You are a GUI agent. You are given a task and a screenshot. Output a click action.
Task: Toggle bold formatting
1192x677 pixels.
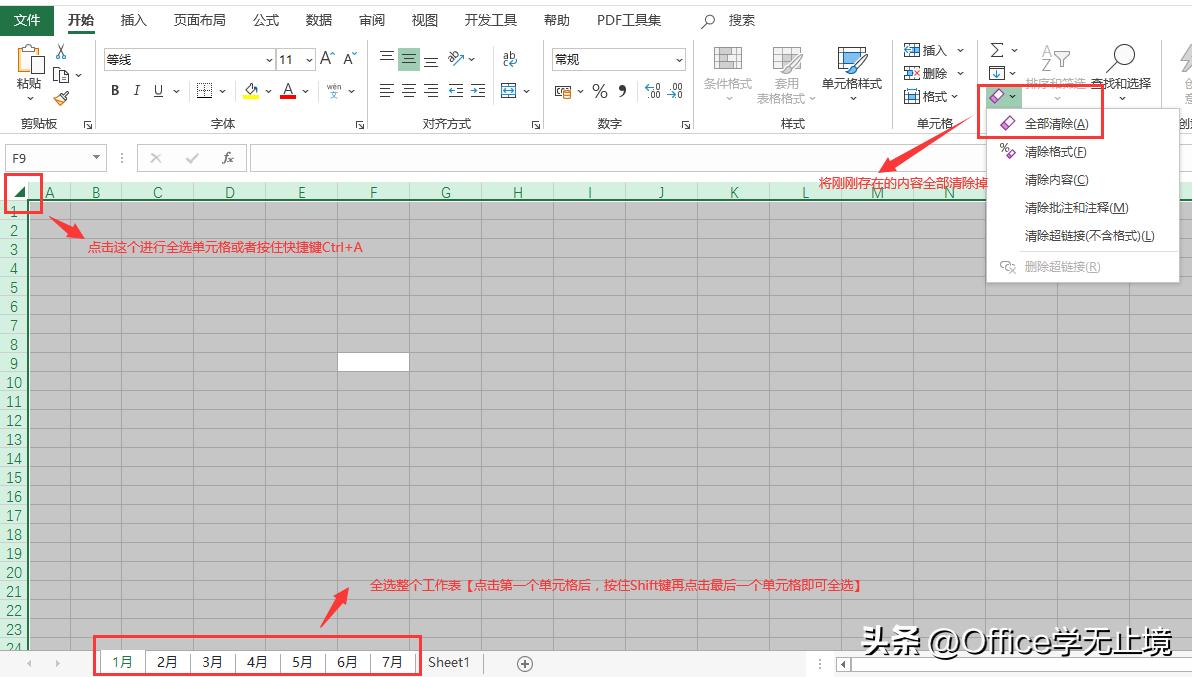tap(114, 90)
